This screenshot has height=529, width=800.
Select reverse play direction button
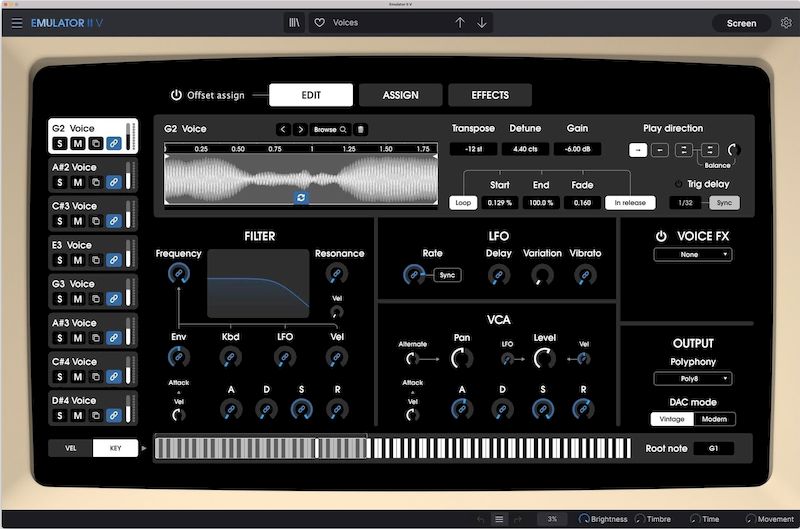(x=660, y=150)
